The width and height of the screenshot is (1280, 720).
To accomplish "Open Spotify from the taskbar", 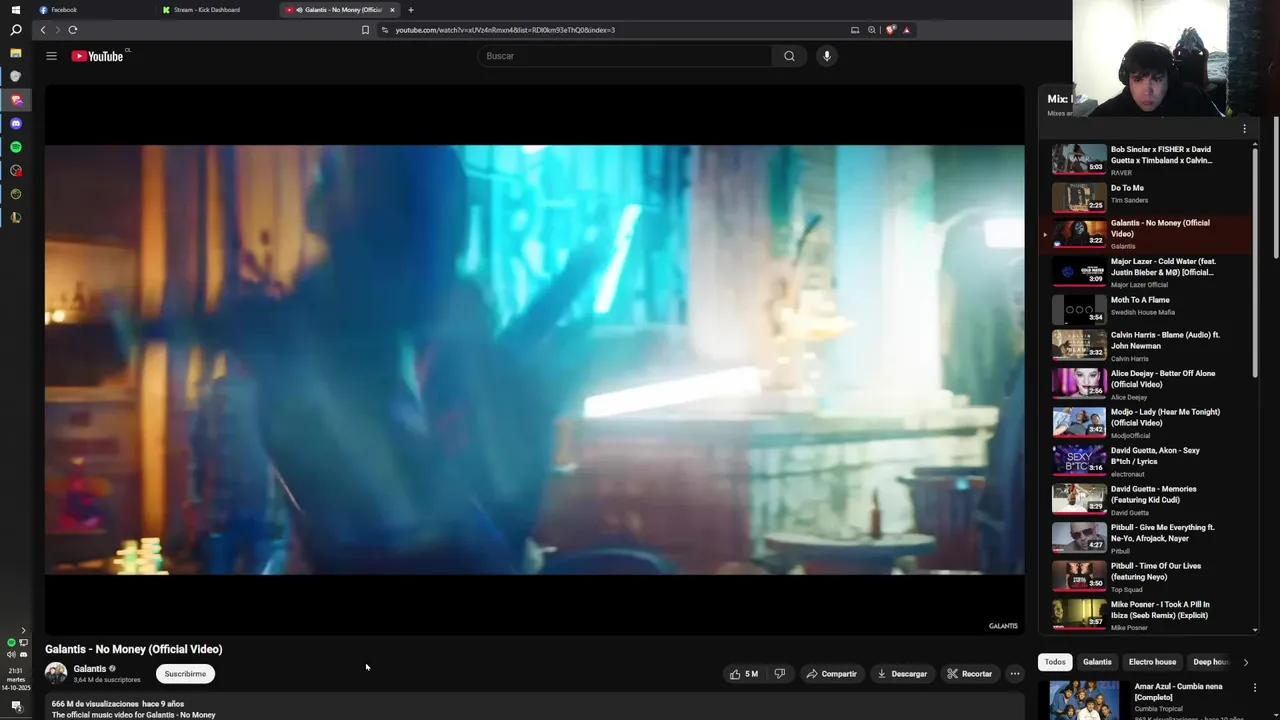I will pos(16,147).
